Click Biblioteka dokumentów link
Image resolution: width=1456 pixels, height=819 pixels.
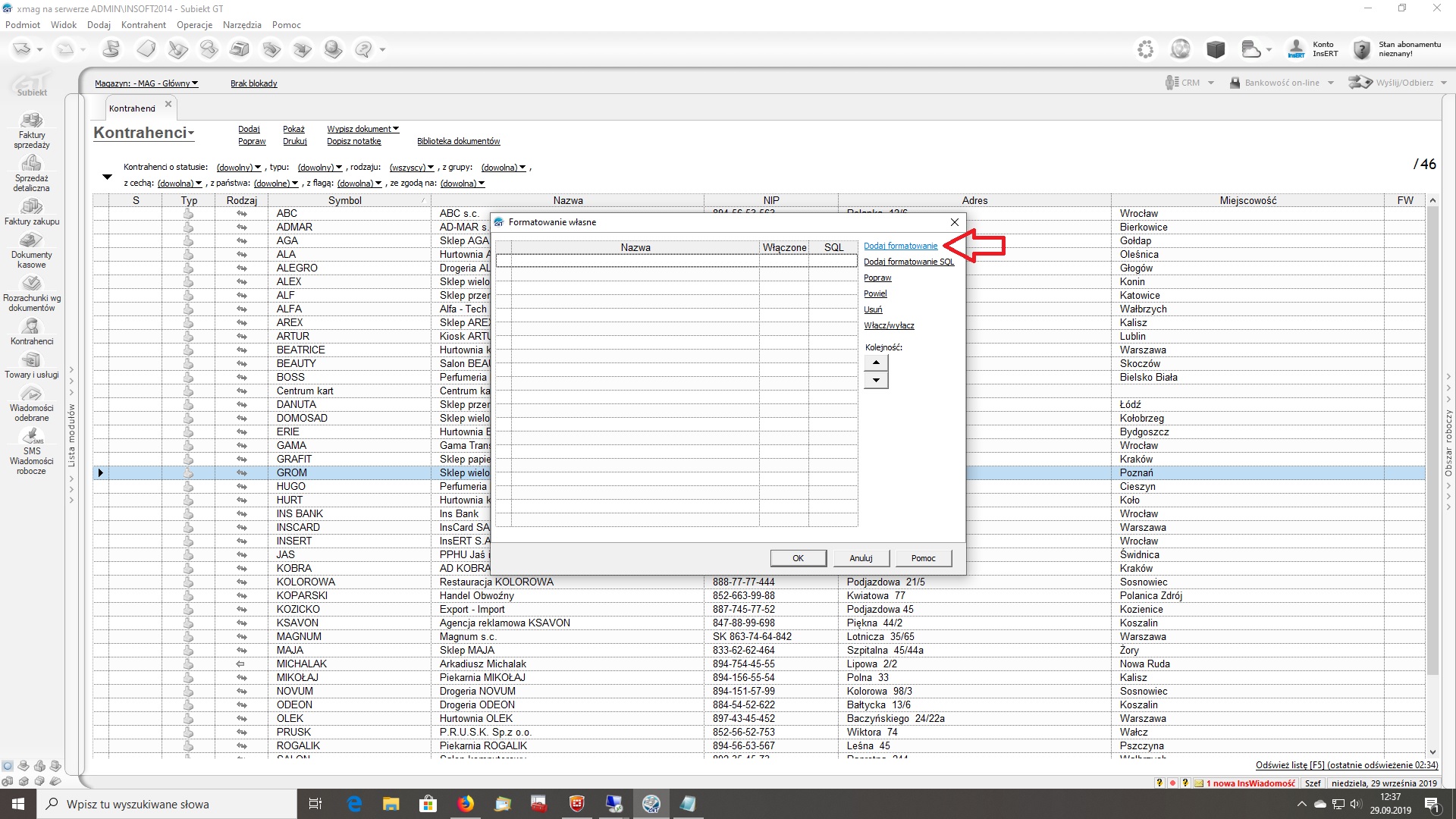tap(459, 141)
